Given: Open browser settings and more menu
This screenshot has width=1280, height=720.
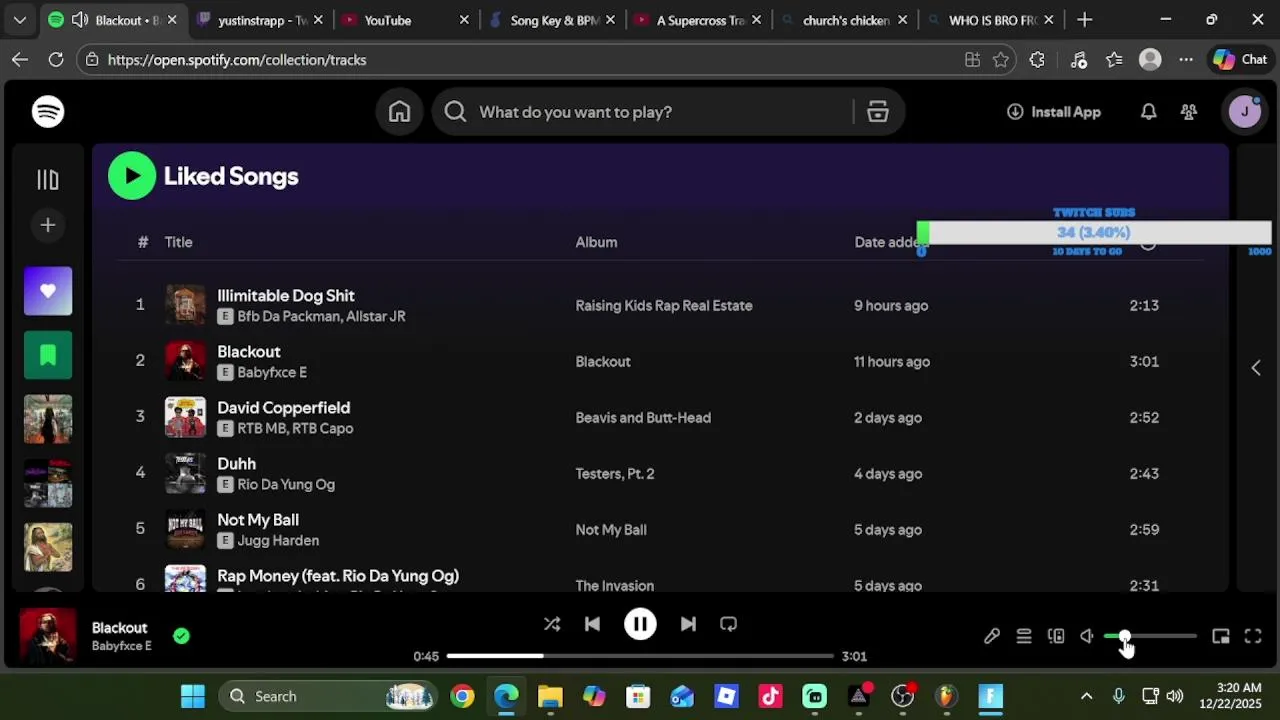Looking at the screenshot, I should (x=1186, y=60).
